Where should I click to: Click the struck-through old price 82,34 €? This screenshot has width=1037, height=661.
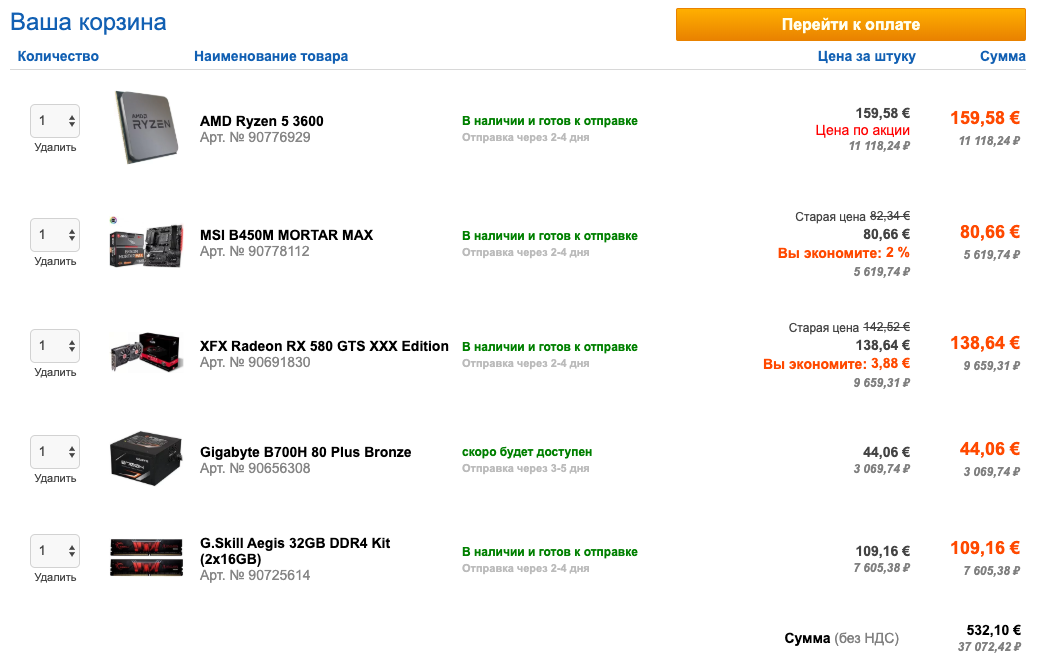890,216
